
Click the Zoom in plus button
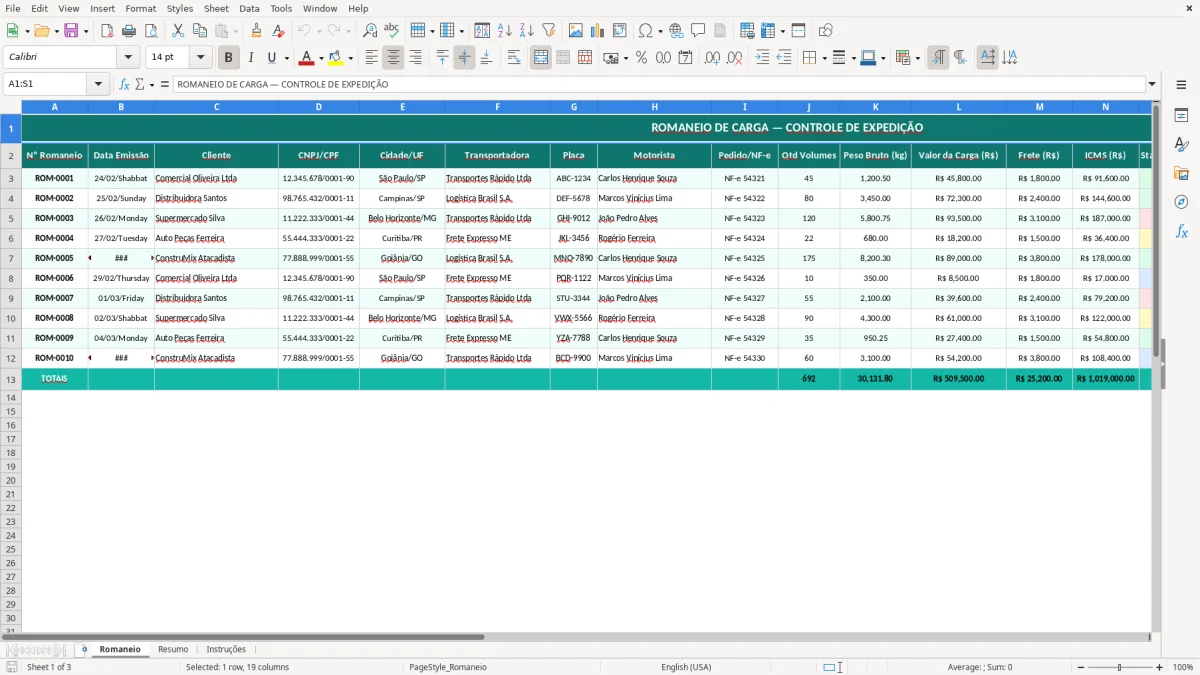coord(1160,667)
